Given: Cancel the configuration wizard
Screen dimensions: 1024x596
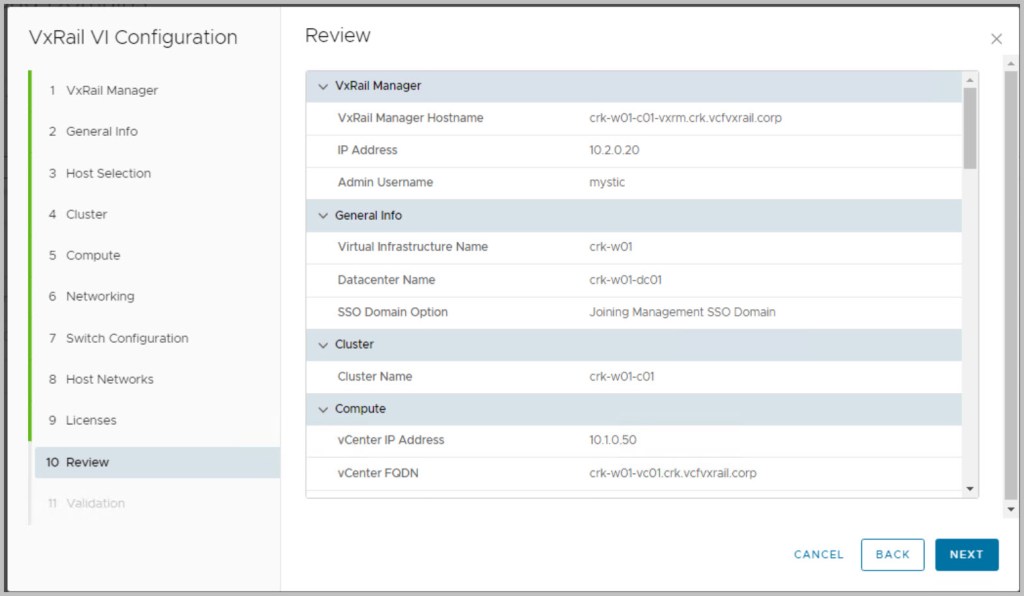Looking at the screenshot, I should (818, 555).
